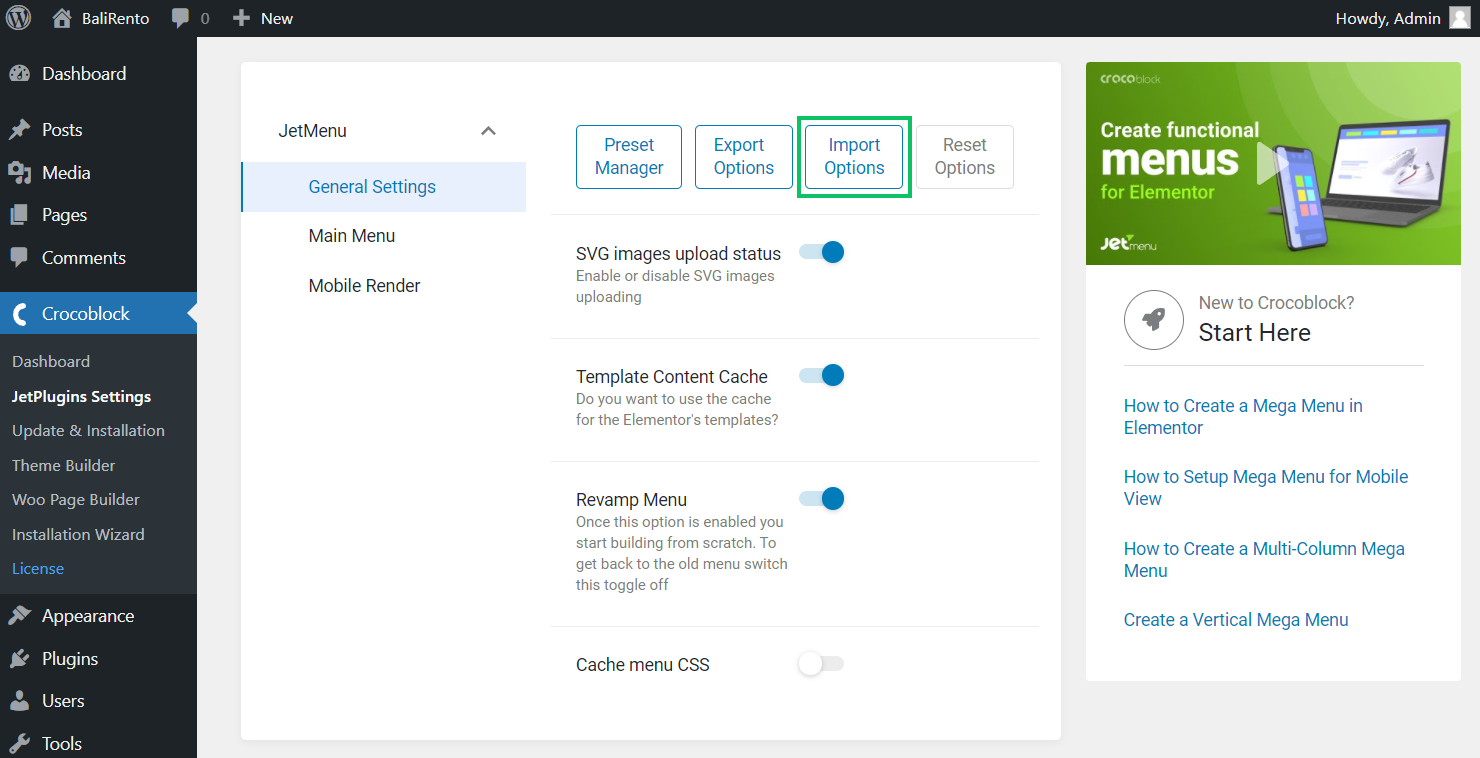Click the JetMenu section title
The image size is (1480, 758).
point(312,131)
